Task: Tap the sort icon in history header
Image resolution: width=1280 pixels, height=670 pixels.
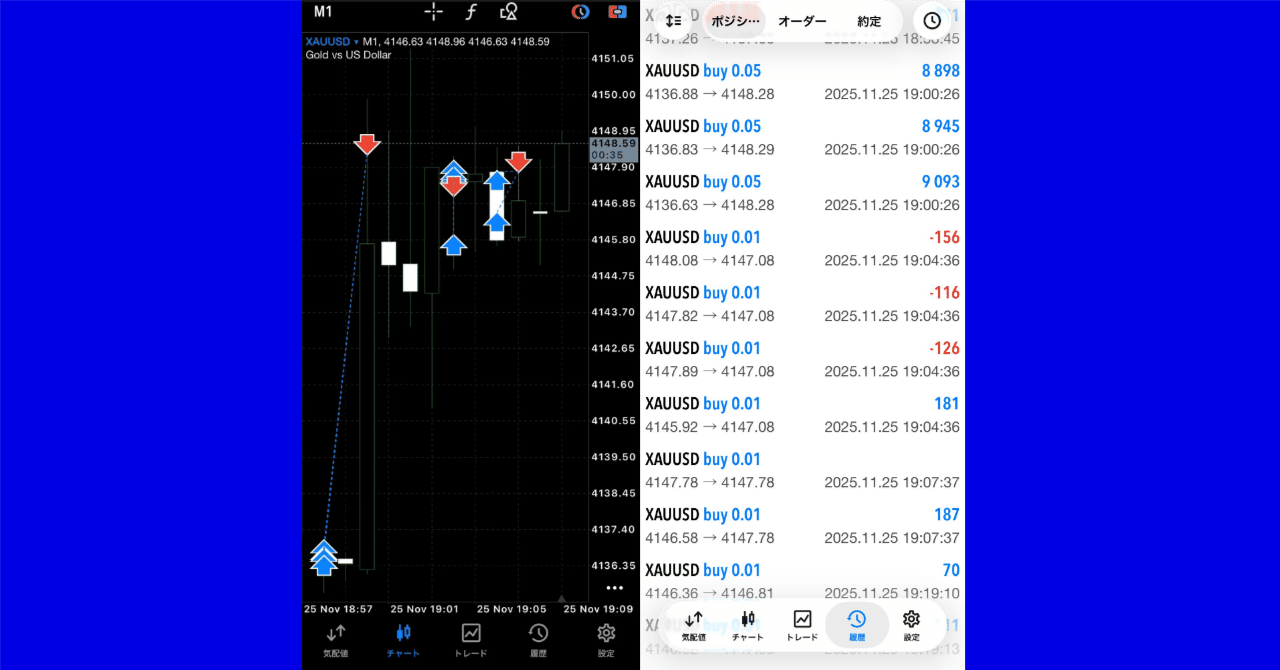Action: pyautogui.click(x=673, y=21)
